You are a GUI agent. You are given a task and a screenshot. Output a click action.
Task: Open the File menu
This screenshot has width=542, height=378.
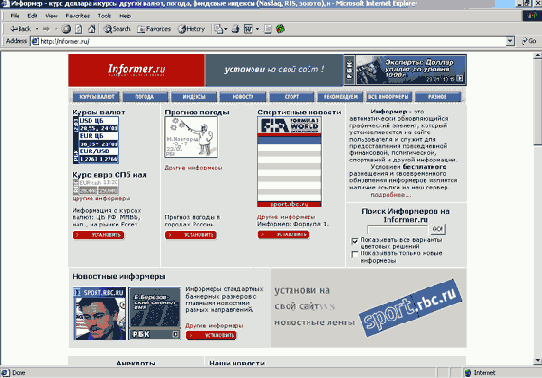point(15,16)
